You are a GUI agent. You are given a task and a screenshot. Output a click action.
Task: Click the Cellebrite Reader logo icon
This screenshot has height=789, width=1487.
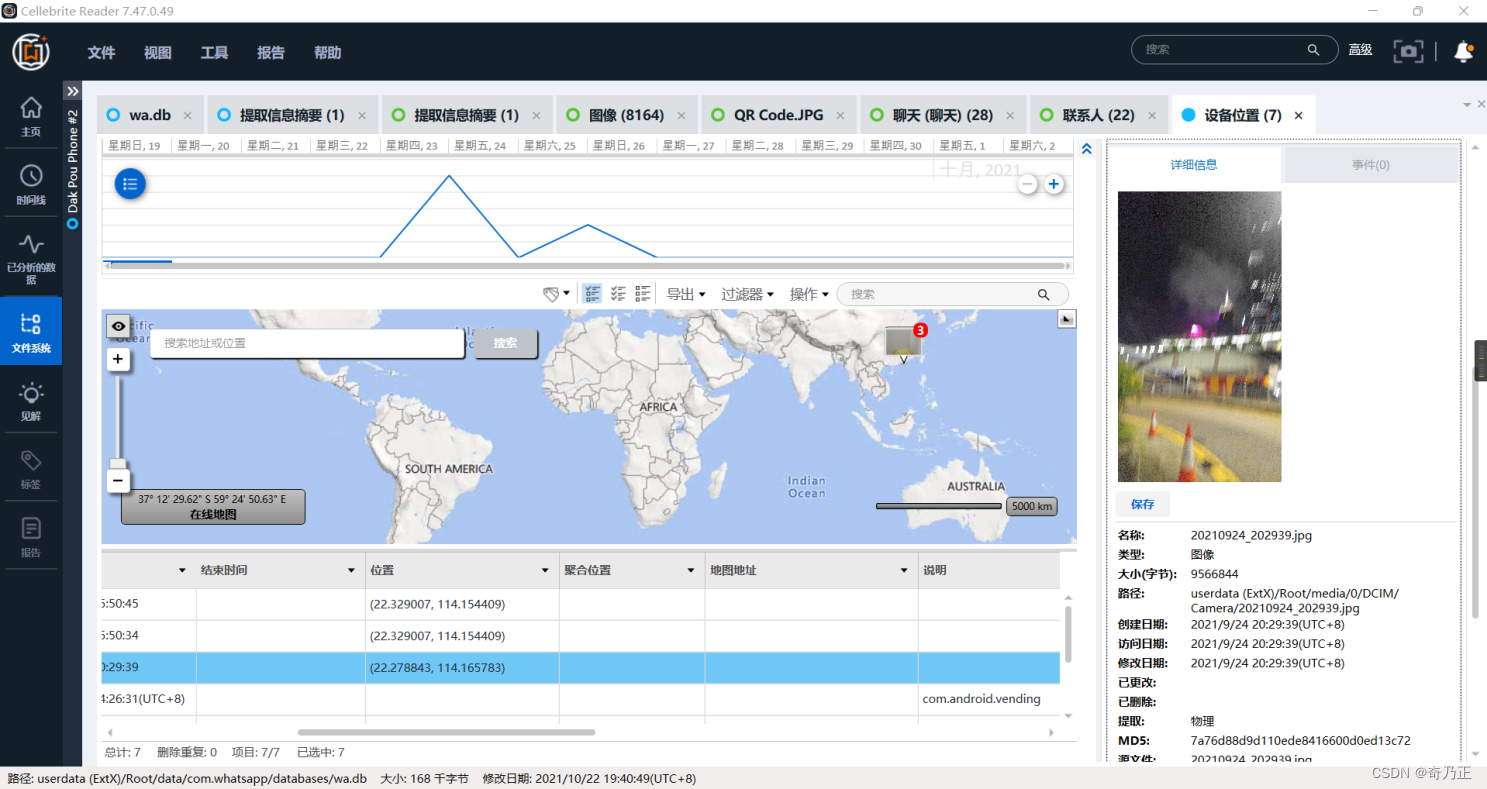pyautogui.click(x=31, y=51)
